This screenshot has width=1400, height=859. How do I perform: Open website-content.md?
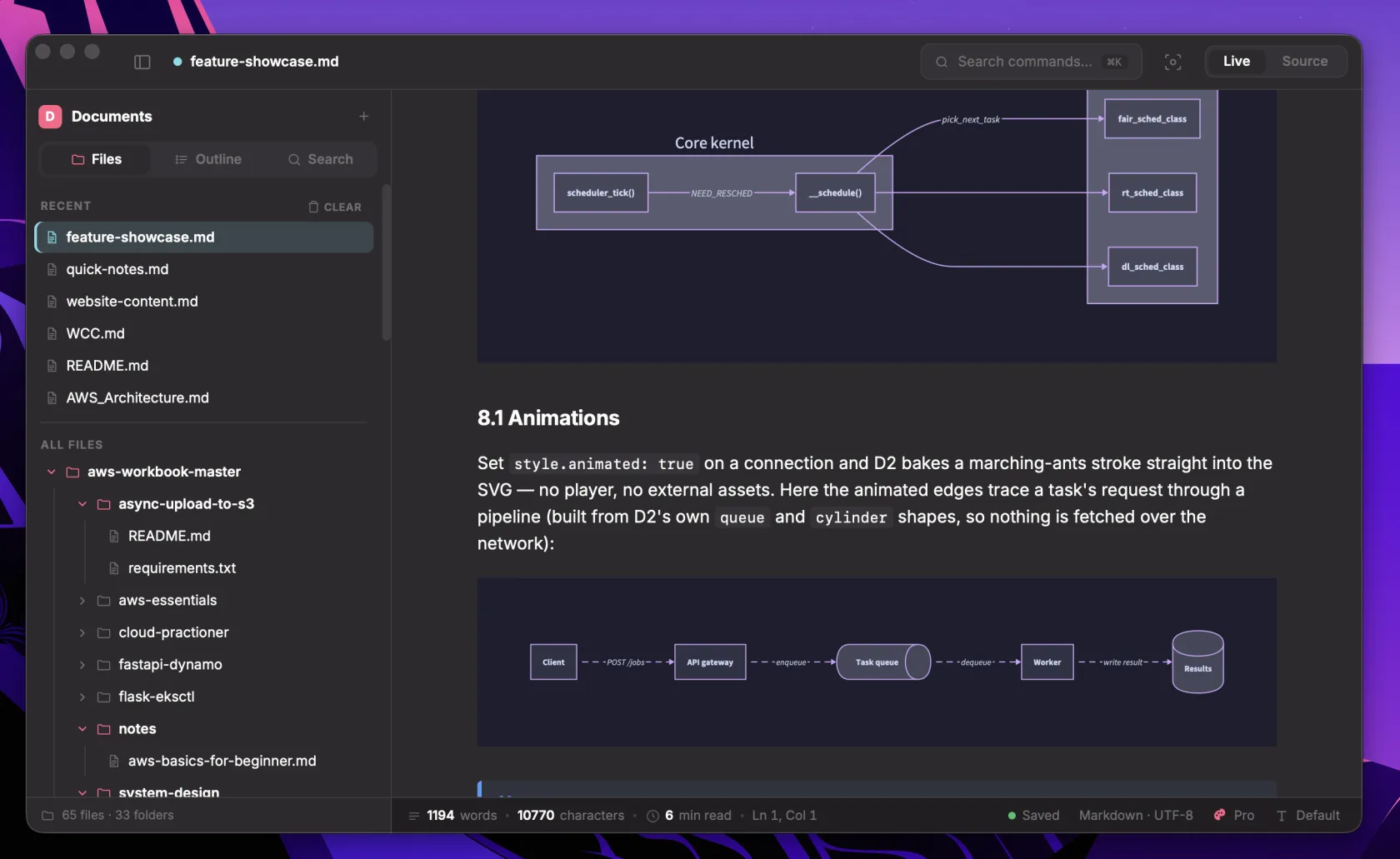pyautogui.click(x=204, y=302)
